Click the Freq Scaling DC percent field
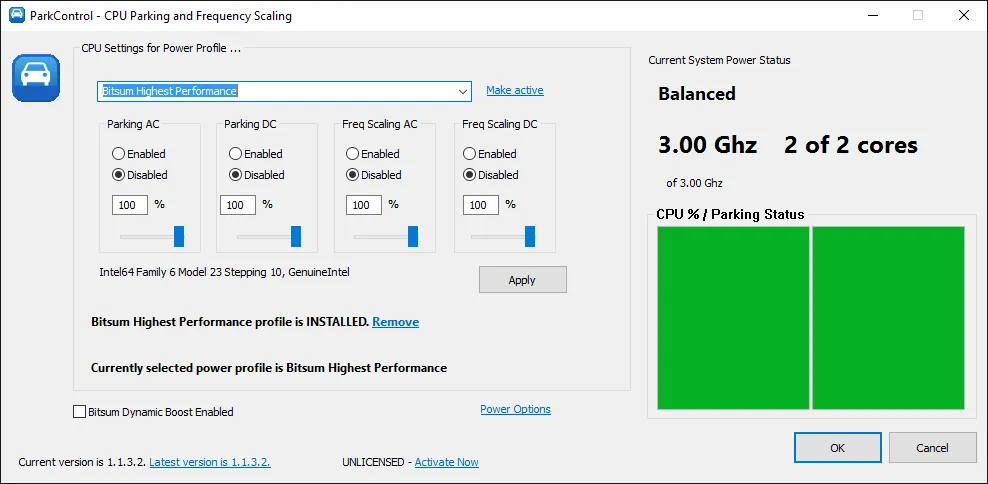The width and height of the screenshot is (988, 484). pos(481,205)
